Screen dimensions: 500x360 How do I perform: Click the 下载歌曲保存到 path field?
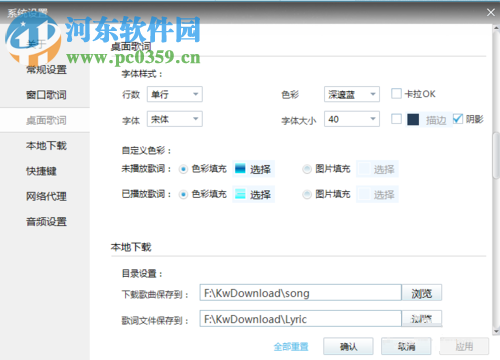(300, 293)
